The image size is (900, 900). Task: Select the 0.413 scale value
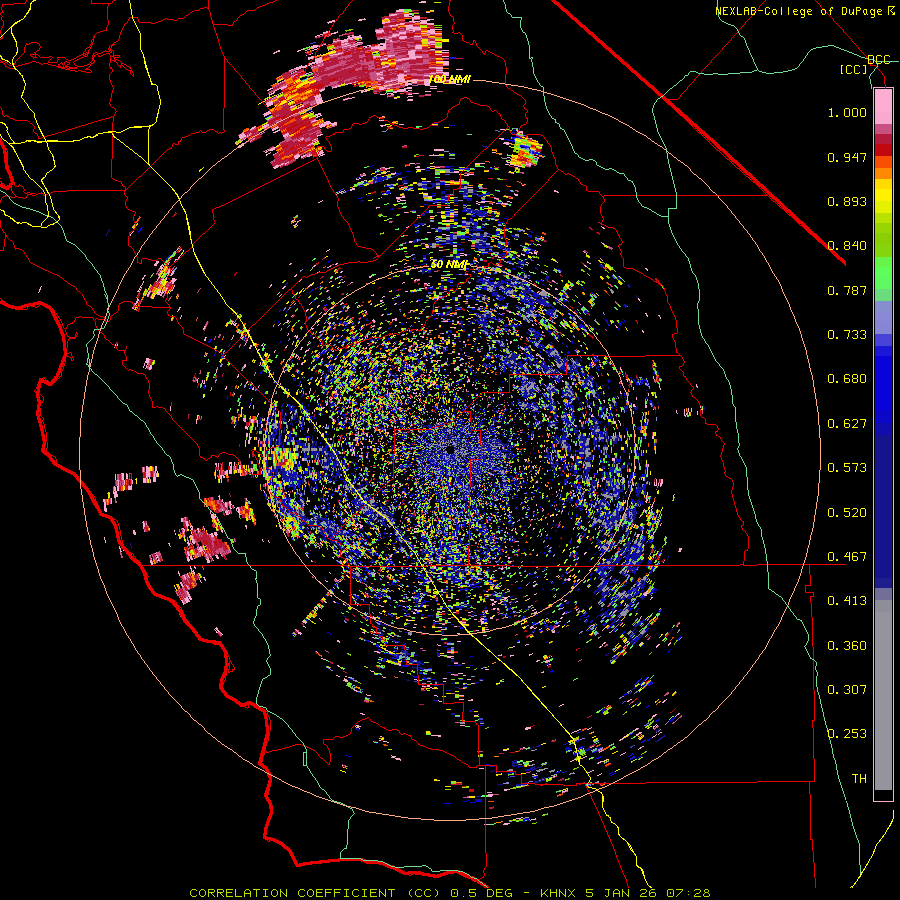click(847, 601)
